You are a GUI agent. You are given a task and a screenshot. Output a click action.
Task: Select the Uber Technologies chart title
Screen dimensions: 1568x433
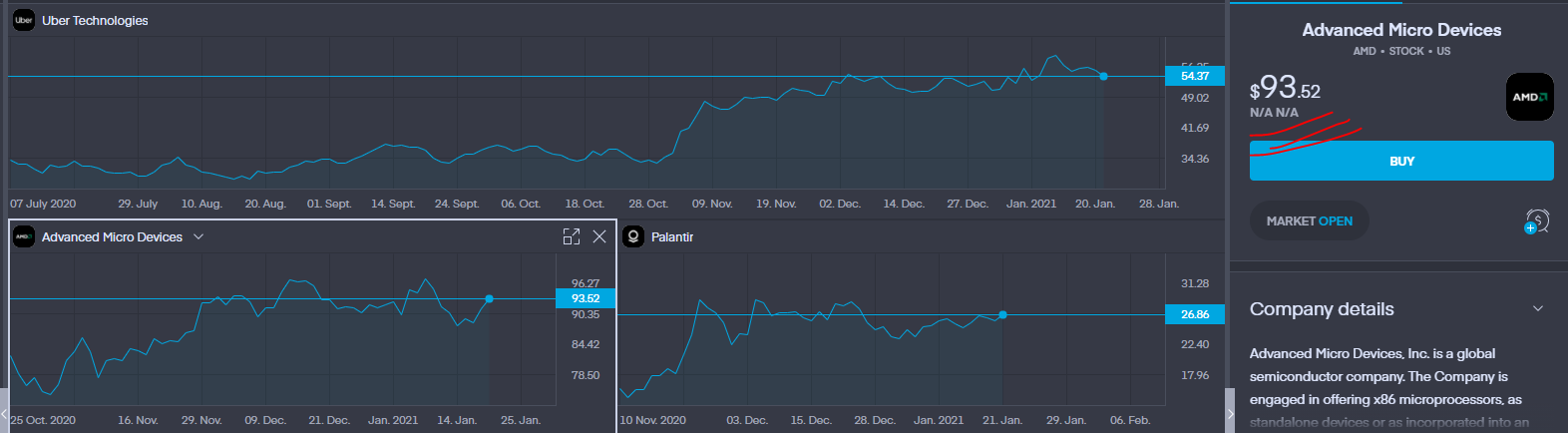pyautogui.click(x=95, y=20)
